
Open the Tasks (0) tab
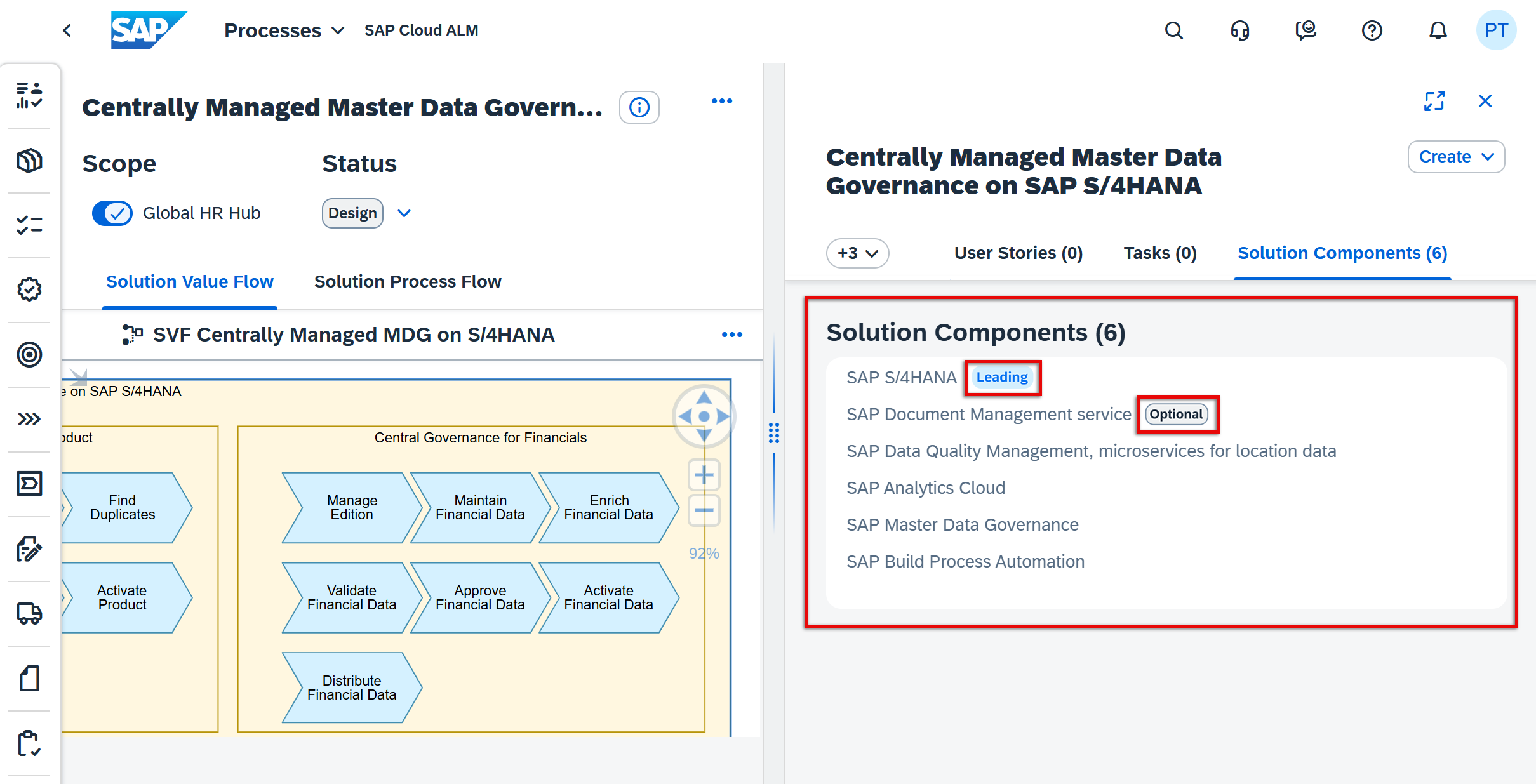[1159, 253]
